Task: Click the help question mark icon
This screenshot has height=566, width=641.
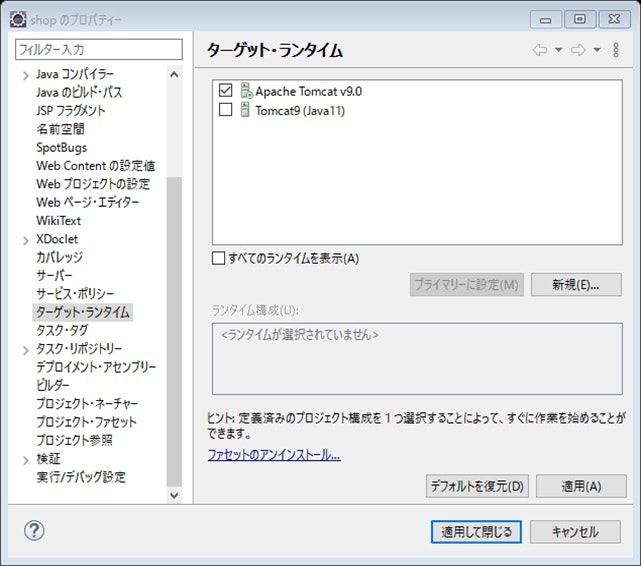Action: pos(34,530)
